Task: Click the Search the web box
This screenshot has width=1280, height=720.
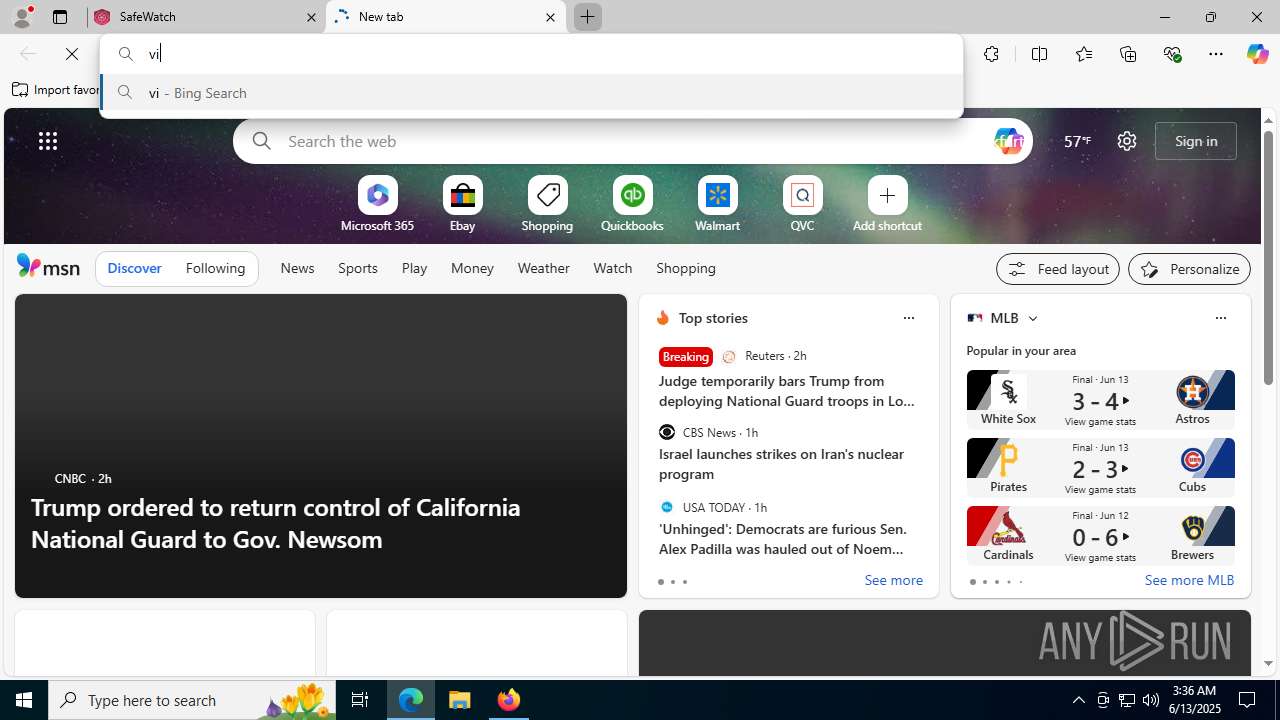Action: click(x=632, y=141)
